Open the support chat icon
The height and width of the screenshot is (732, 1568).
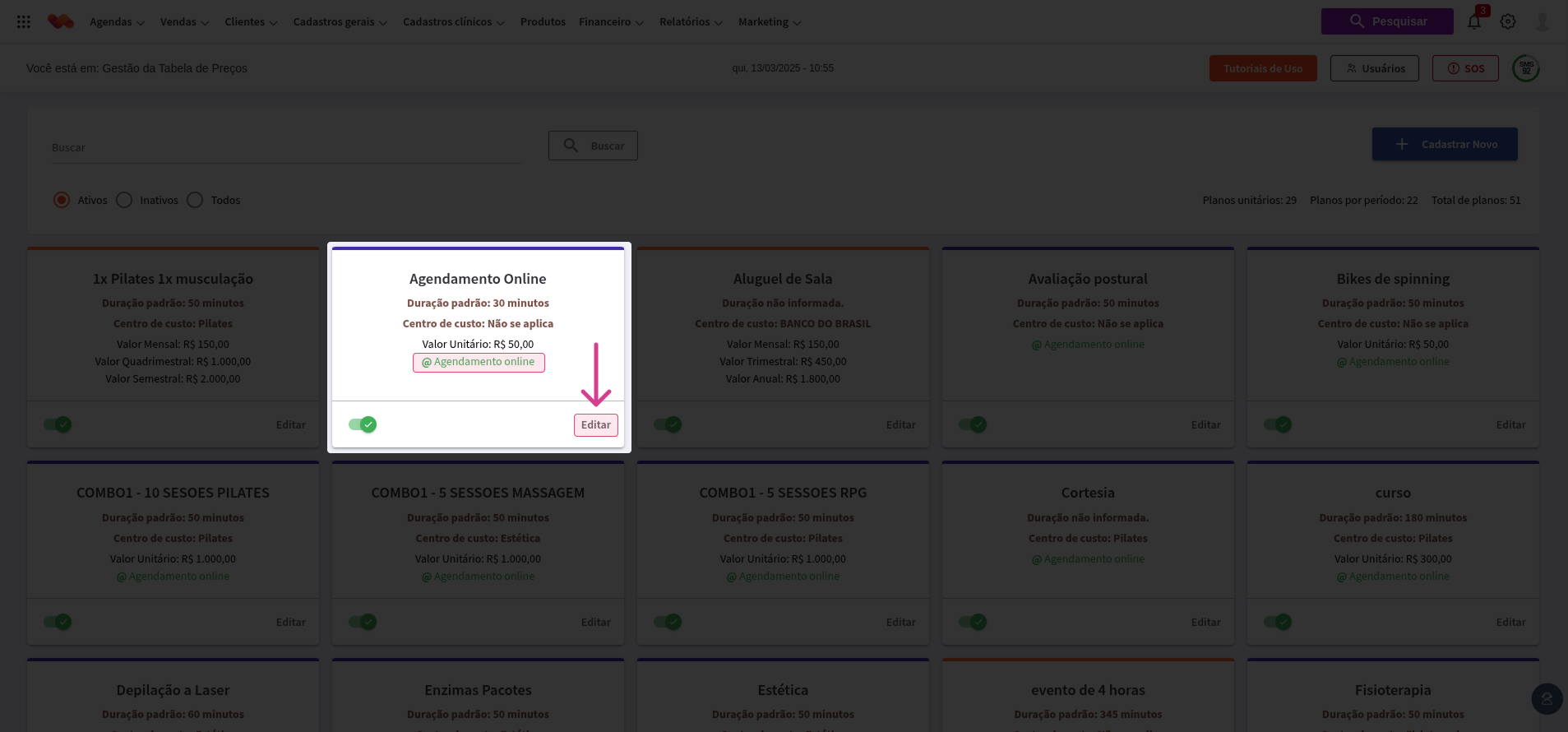click(x=1547, y=699)
